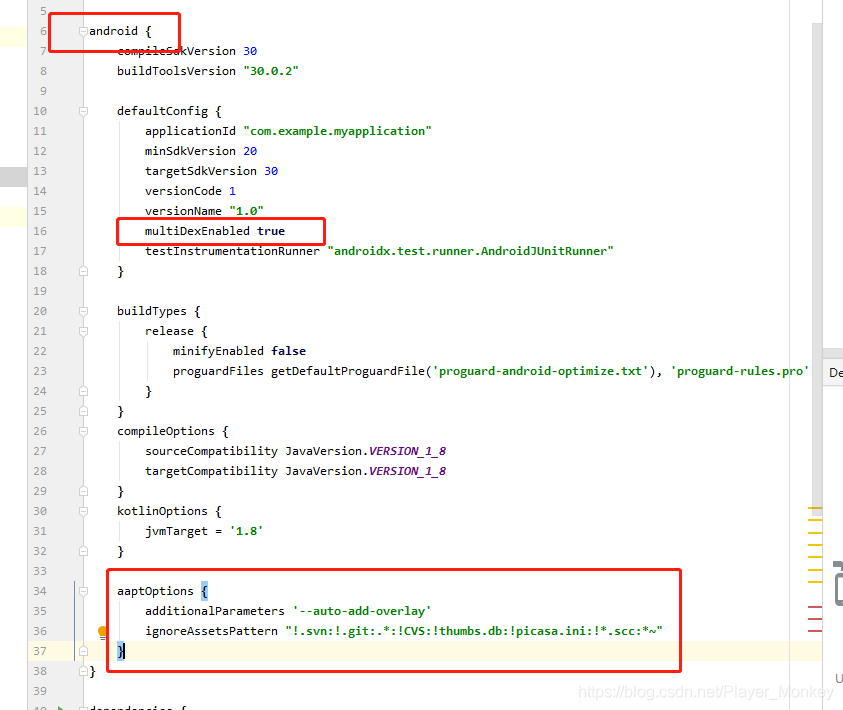843x710 pixels.
Task: Click line number 34 in the gutter
Action: (x=40, y=591)
